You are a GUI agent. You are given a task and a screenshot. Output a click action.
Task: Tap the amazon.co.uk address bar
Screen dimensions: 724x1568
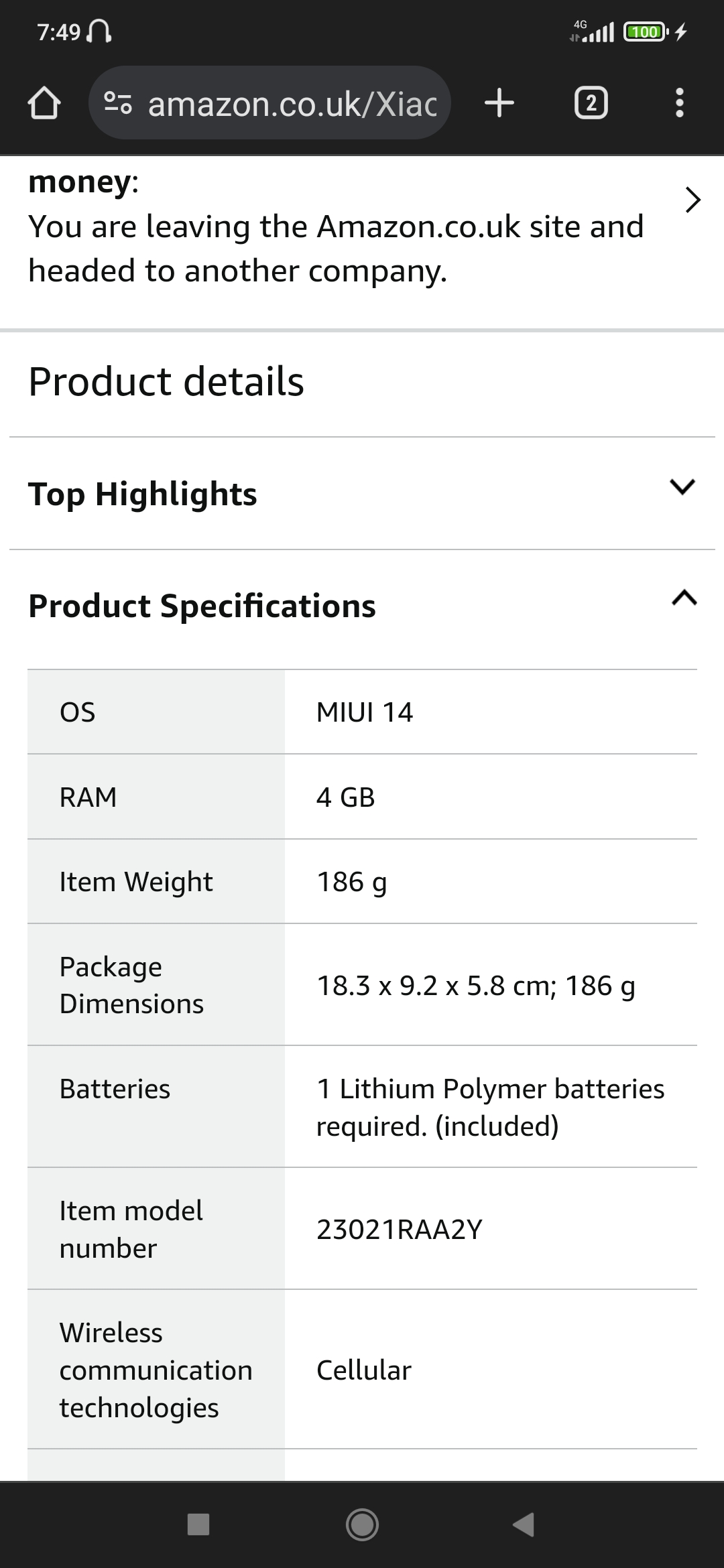coord(292,103)
